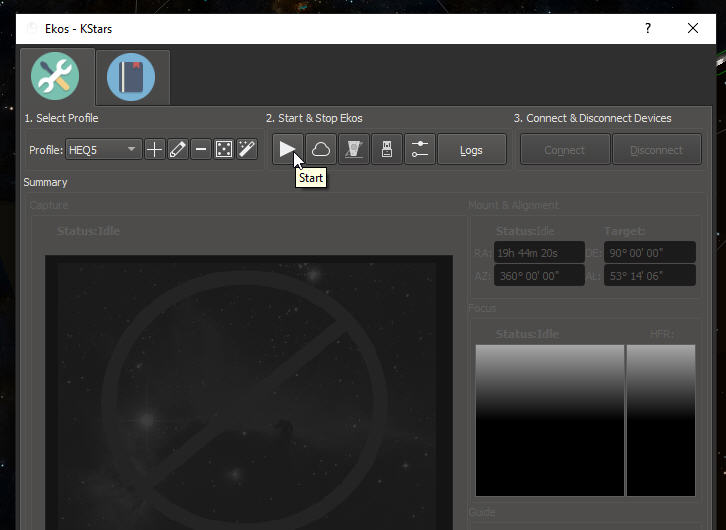Click the Connect devices button

(564, 150)
